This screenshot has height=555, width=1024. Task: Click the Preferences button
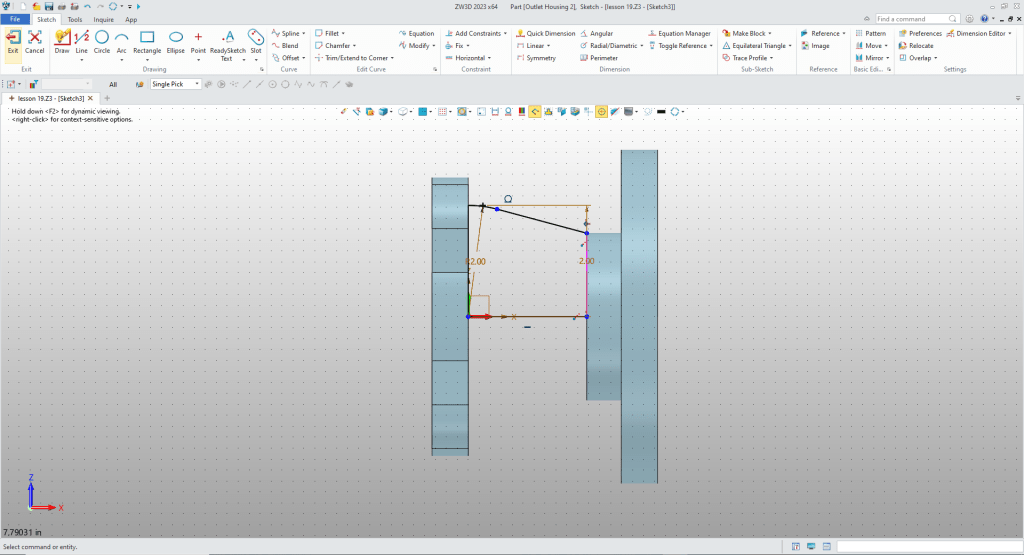coord(920,33)
